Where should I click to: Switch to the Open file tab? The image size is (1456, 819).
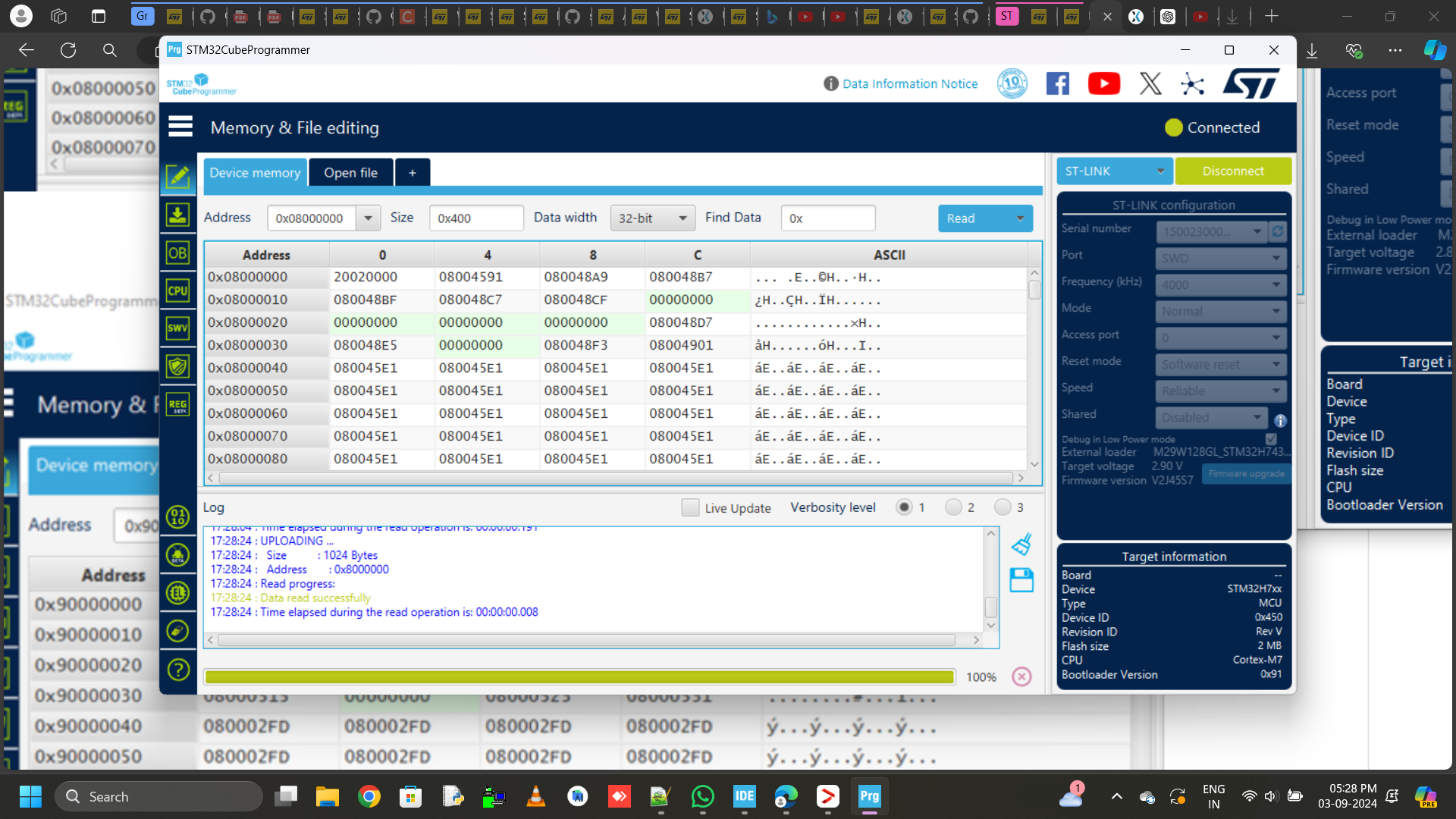[350, 172]
